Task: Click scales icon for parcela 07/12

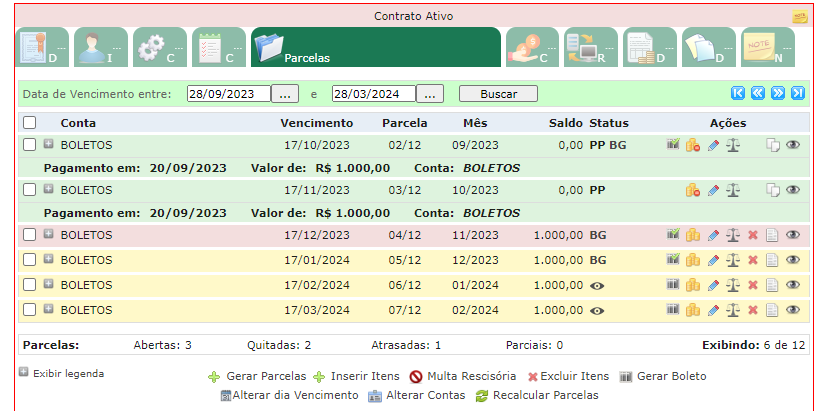Action: pyautogui.click(x=733, y=310)
